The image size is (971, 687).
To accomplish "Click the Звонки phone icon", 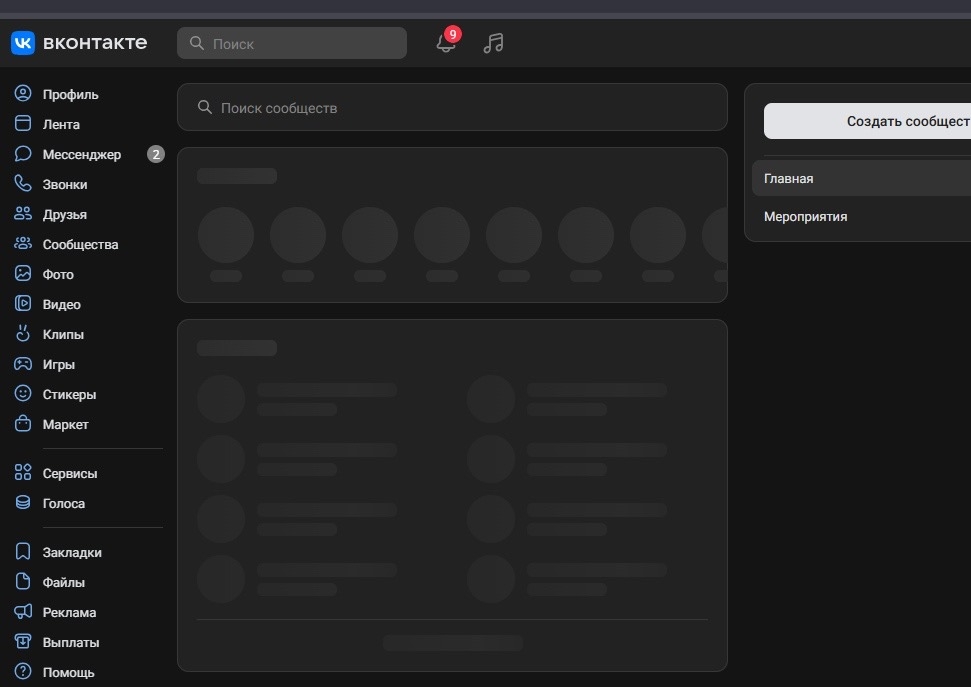I will pos(23,183).
